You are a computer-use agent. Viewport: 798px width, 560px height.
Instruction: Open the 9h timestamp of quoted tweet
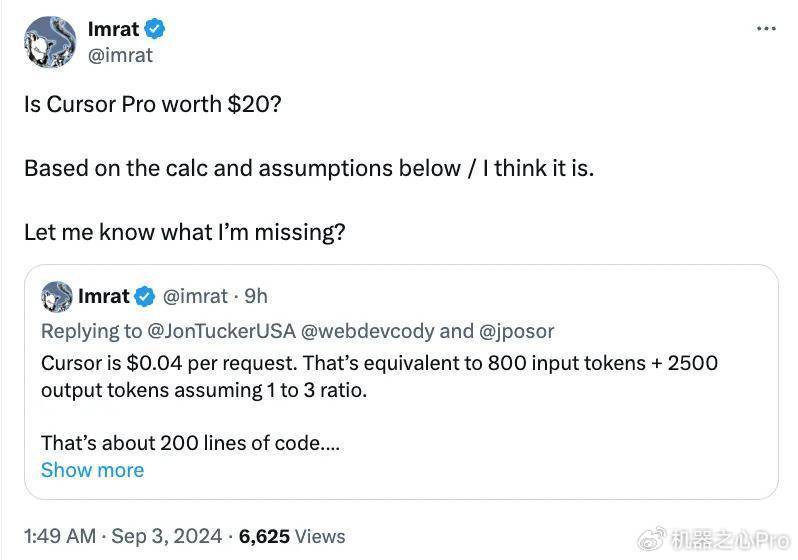tap(255, 296)
